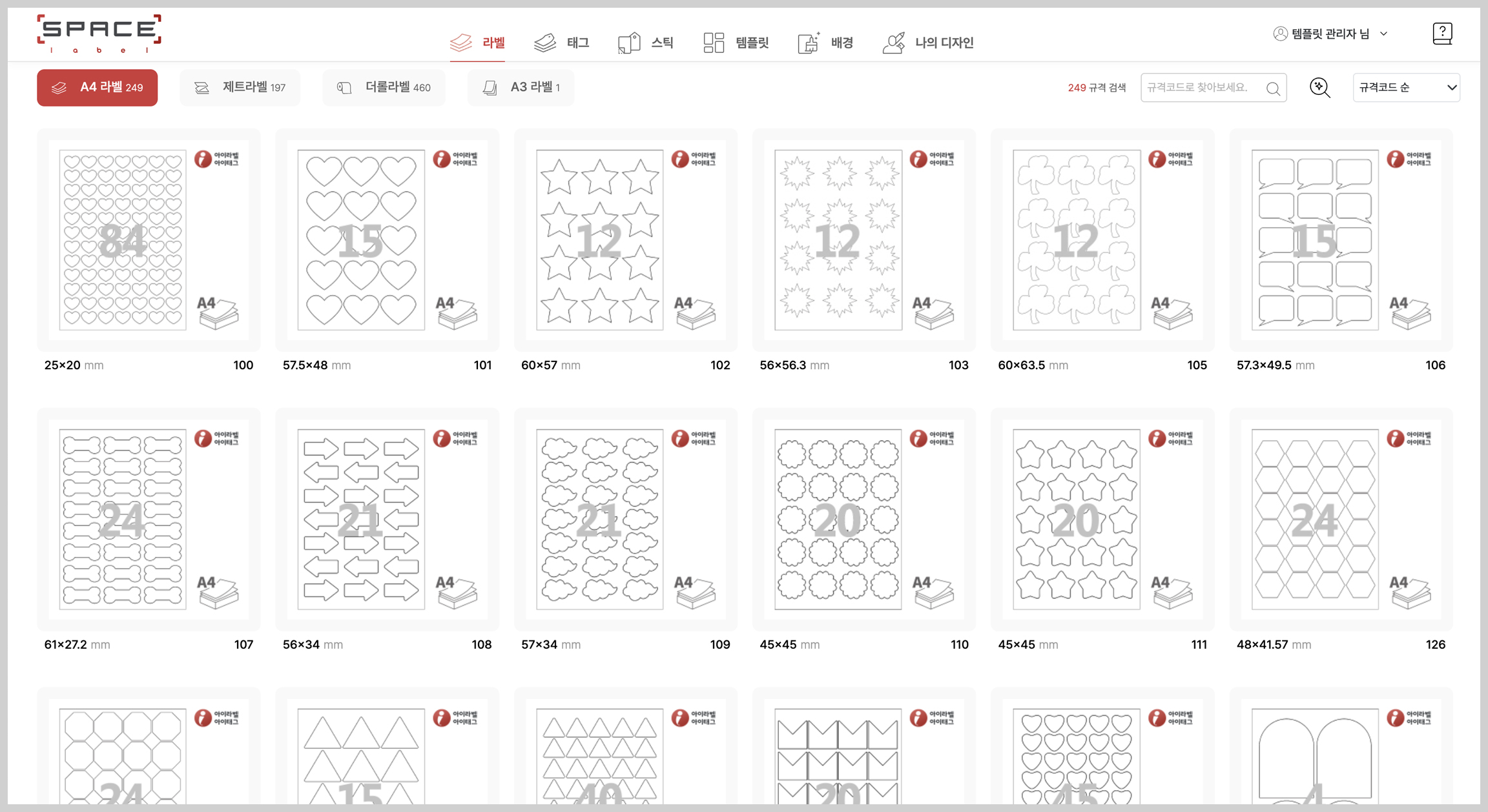Click the A4 paper stack icon on template 103
Viewport: 1488px width, 812px height.
coord(933,312)
